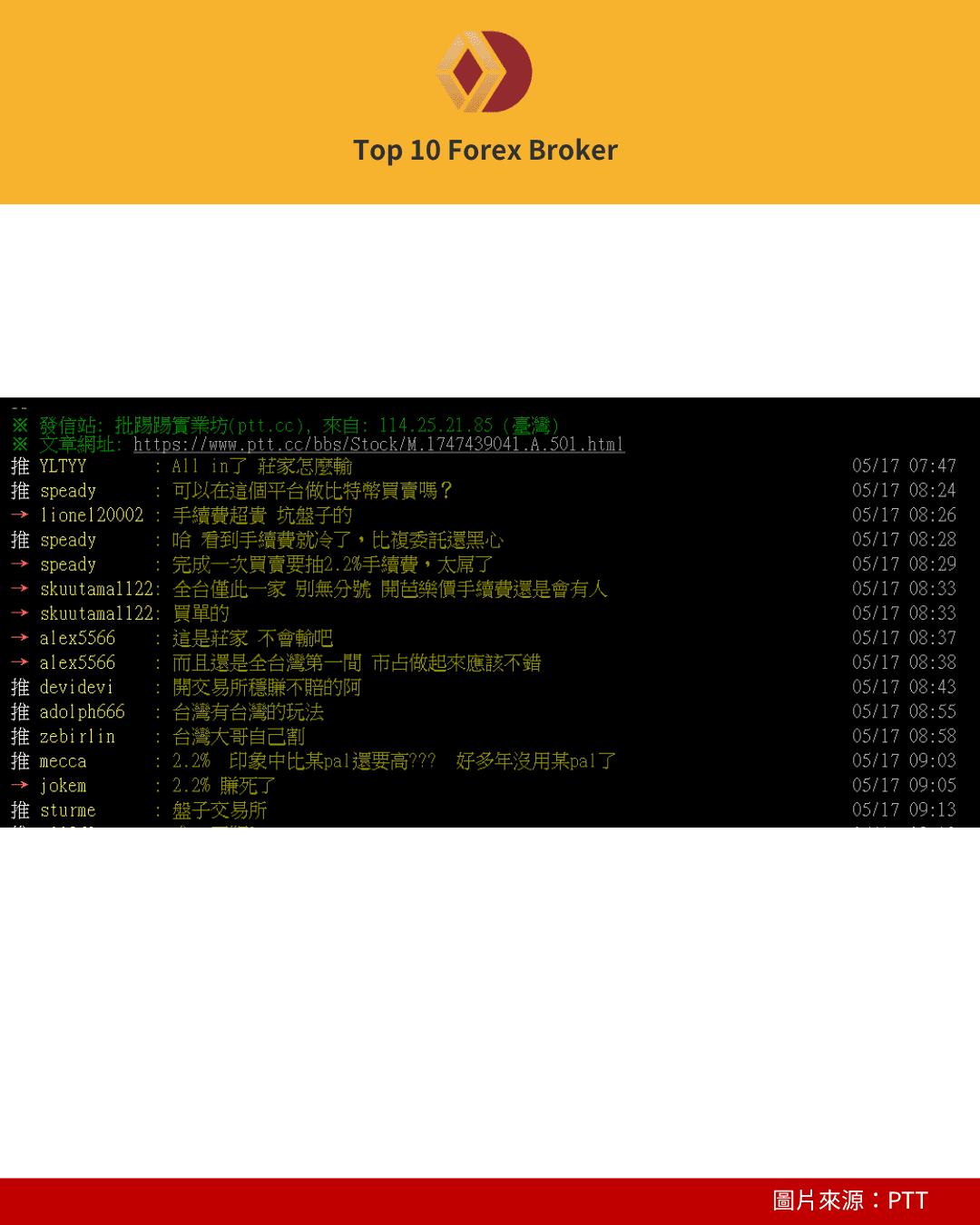Click the 推 marker beside speady
Viewport: 980px width, 1225px height.
click(19, 490)
